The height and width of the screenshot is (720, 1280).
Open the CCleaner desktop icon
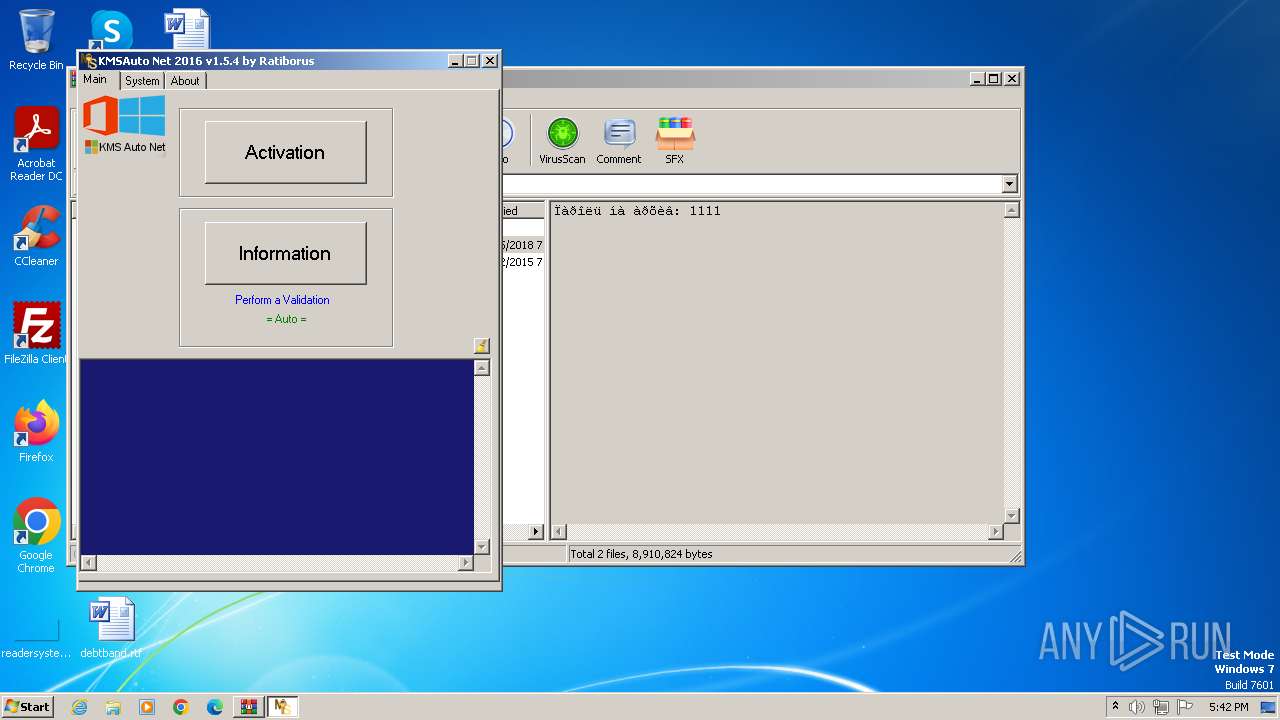point(36,236)
